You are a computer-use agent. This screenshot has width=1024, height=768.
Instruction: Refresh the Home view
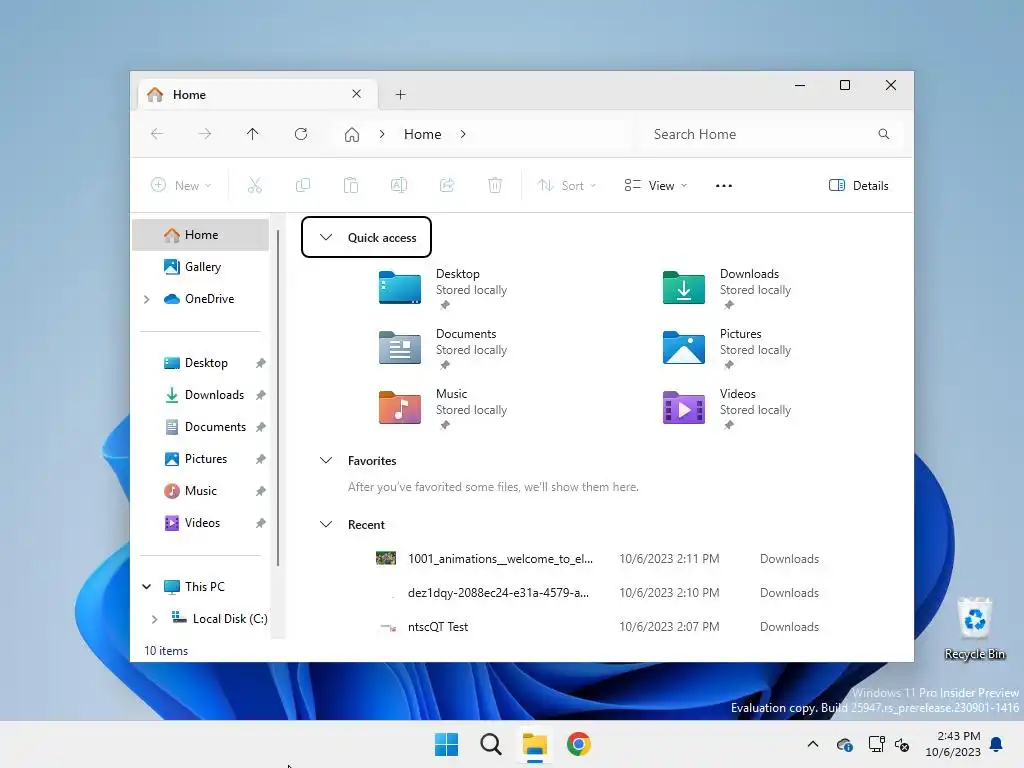pos(300,134)
